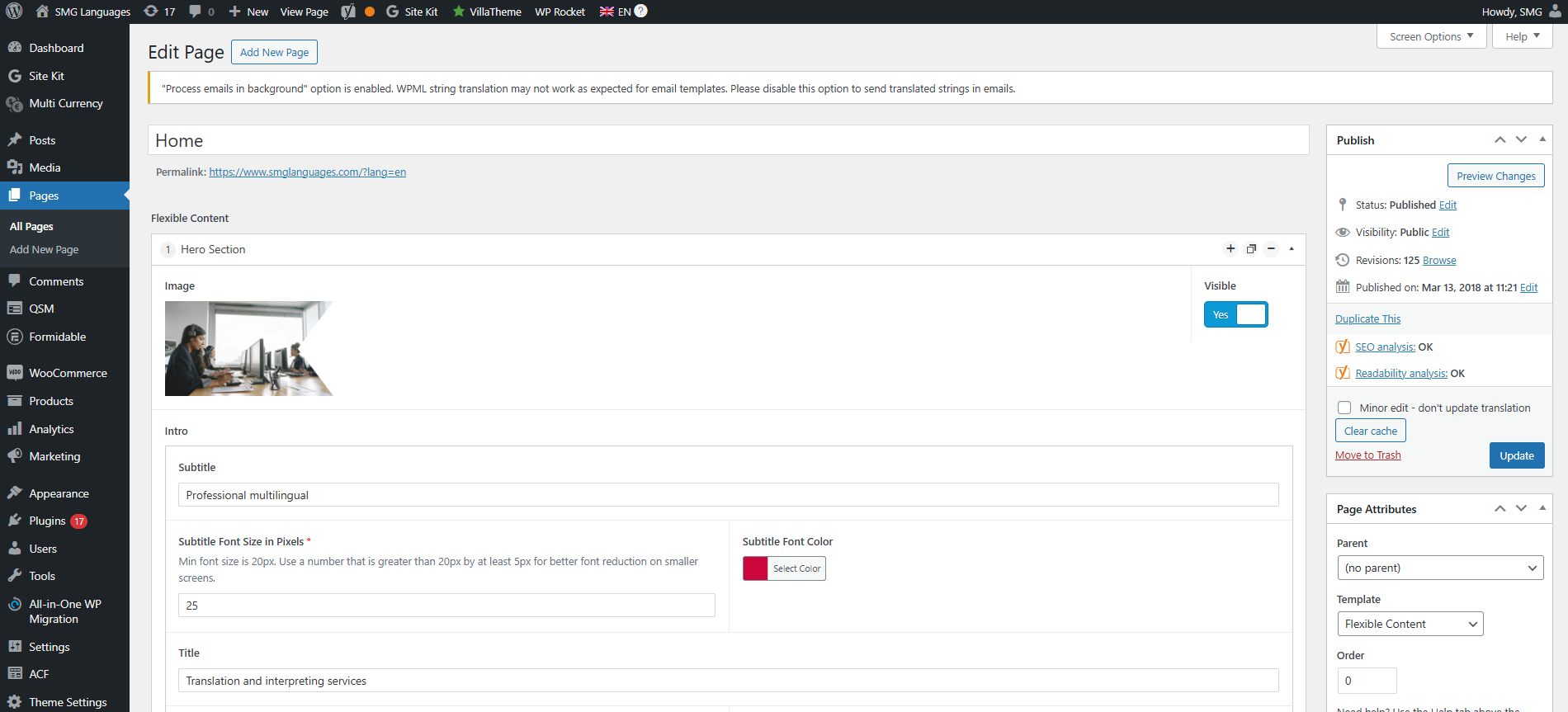Click the red Subtitle Font Color swatch
1568x712 pixels.
coord(755,568)
